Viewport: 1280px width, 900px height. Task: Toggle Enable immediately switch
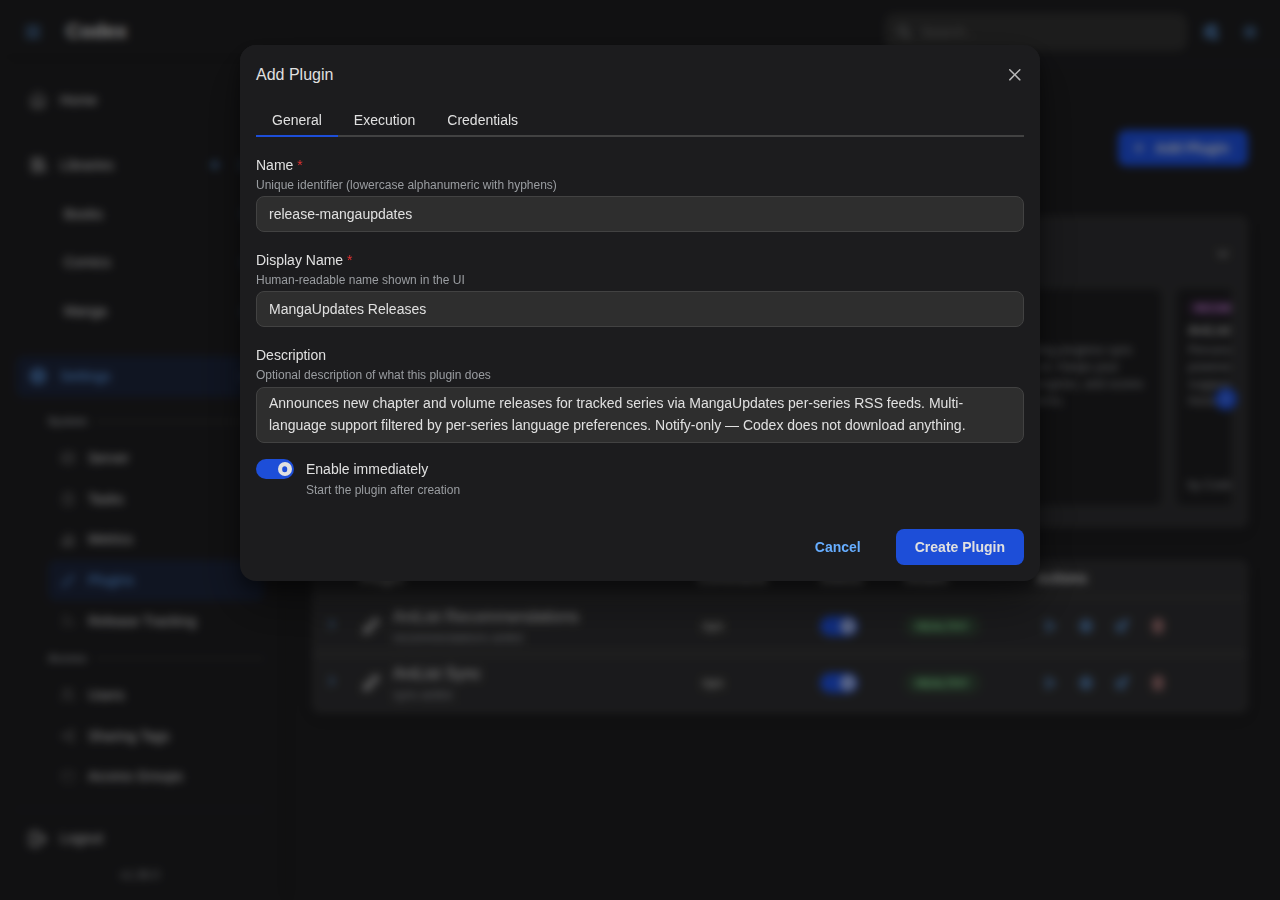[274, 469]
